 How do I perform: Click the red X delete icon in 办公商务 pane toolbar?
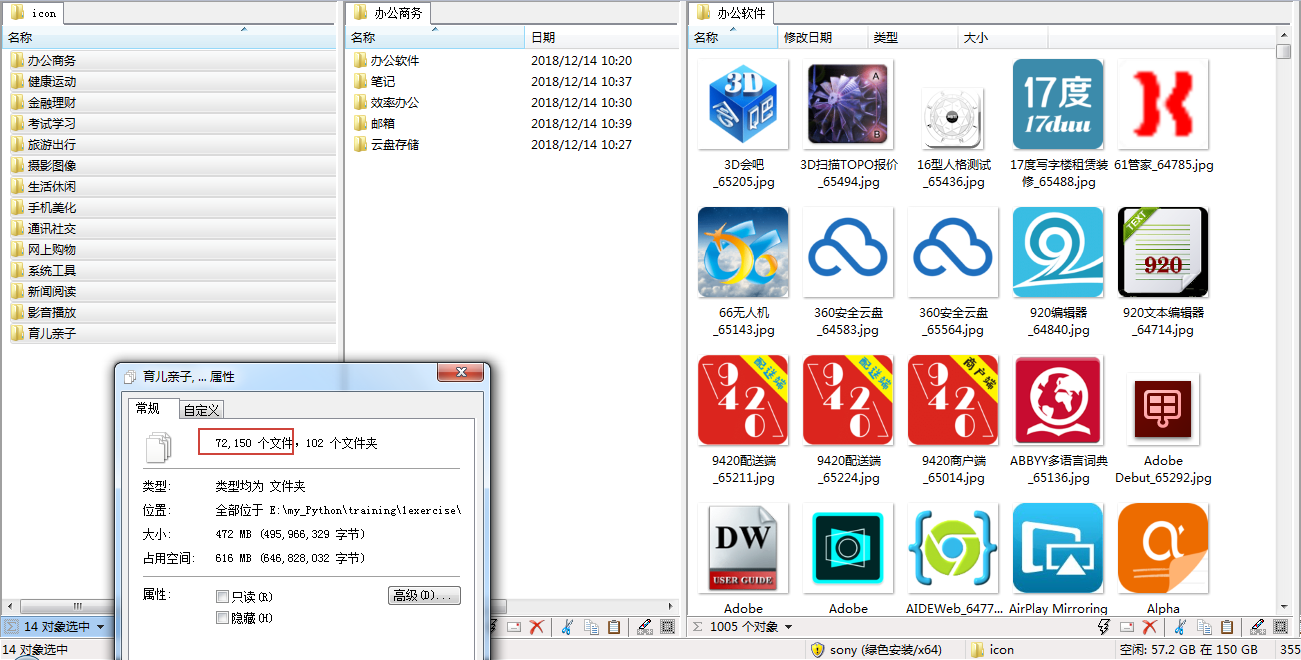pyautogui.click(x=536, y=627)
